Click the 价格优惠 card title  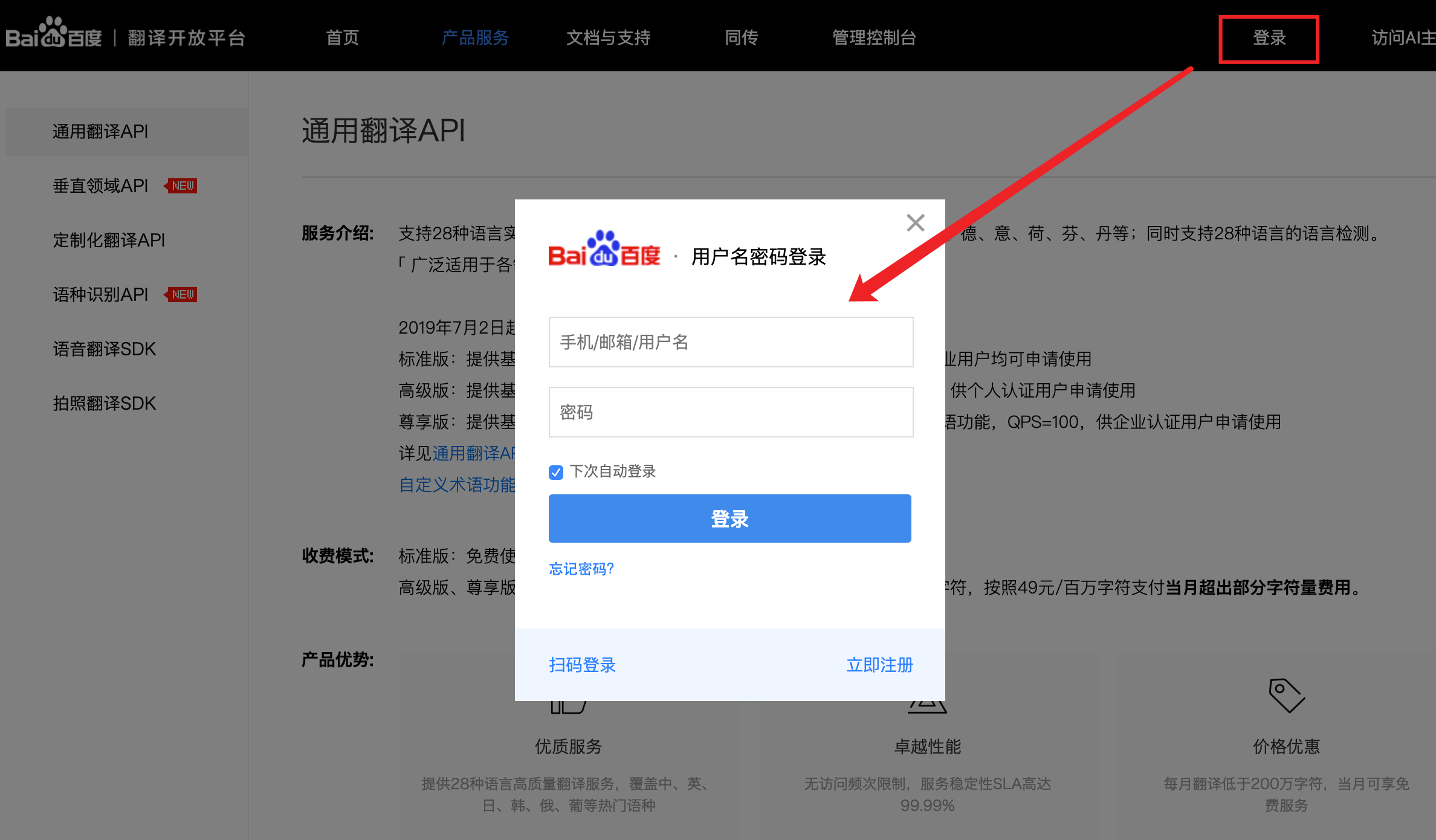[1286, 746]
